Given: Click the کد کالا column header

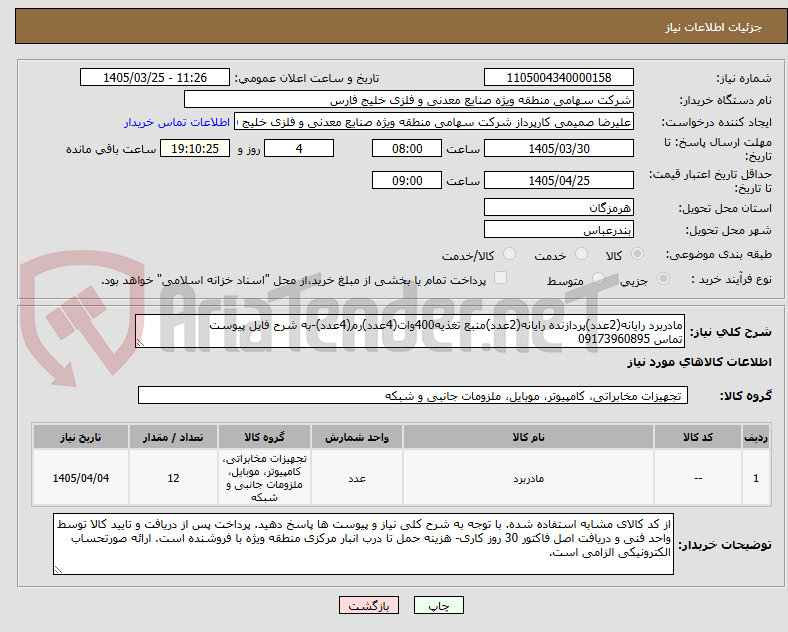Looking at the screenshot, I should coord(698,437).
